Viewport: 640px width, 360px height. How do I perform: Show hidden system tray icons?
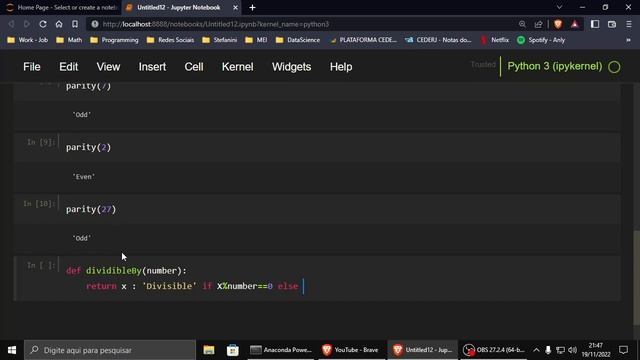(536, 350)
